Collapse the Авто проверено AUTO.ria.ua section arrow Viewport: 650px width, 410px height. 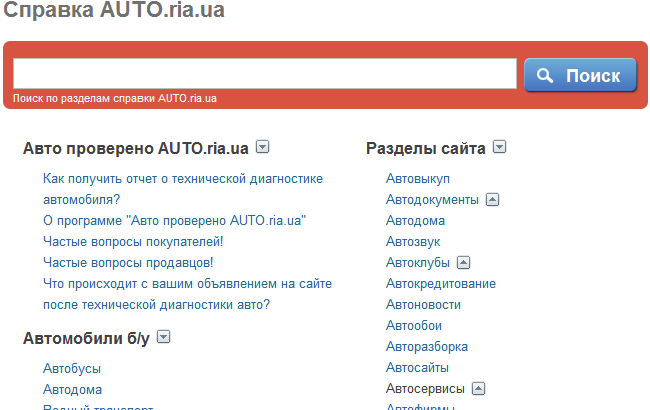pos(262,147)
